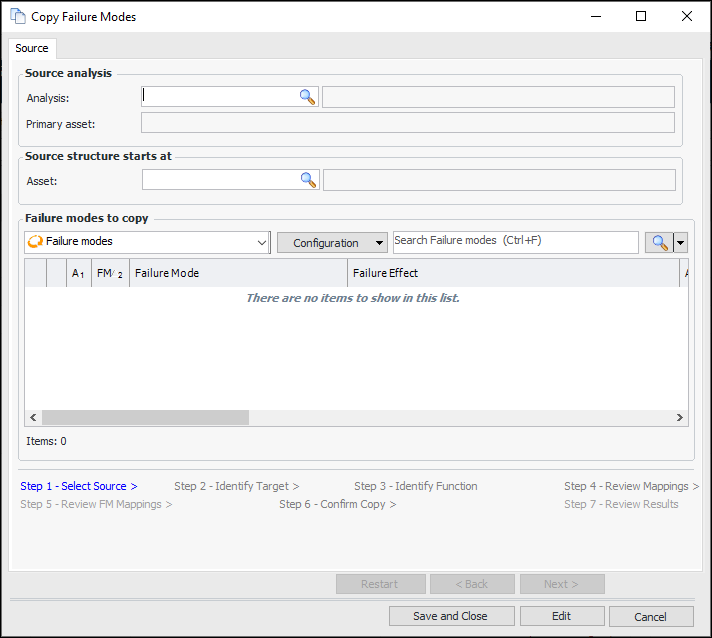Click the Analysis lookup magnifier icon

(x=307, y=97)
